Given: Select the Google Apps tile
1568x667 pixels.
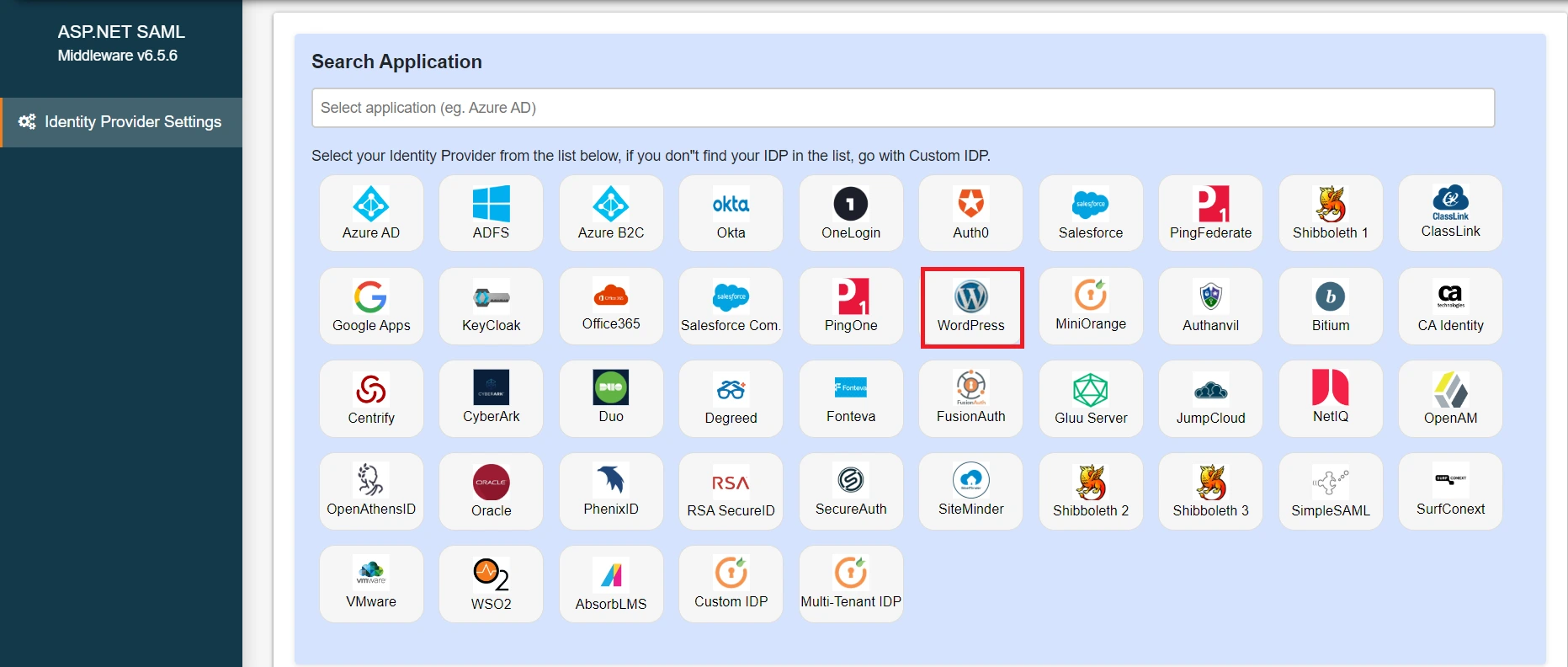Looking at the screenshot, I should point(371,306).
